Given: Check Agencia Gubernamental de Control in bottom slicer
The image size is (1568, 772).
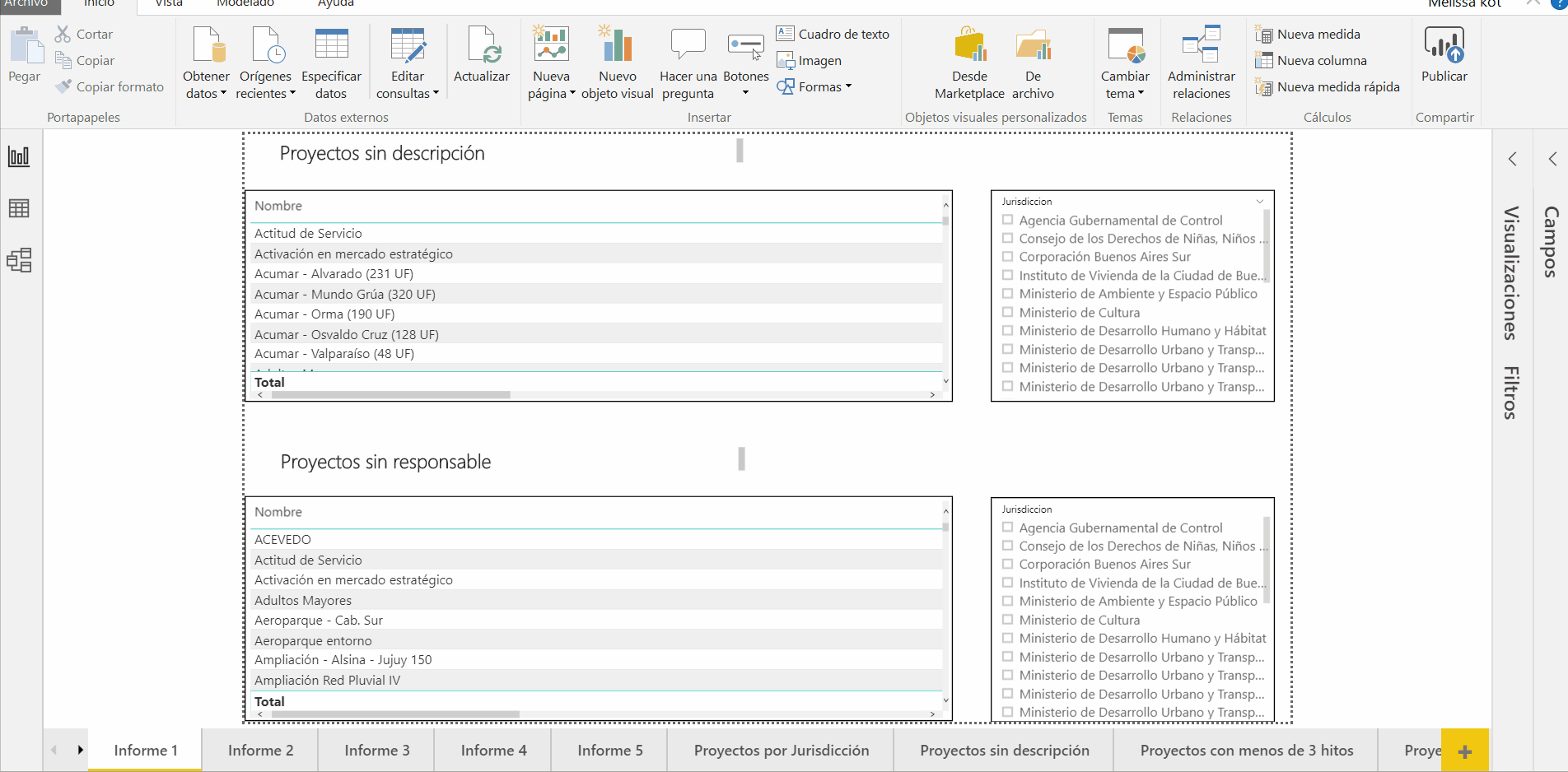Looking at the screenshot, I should 1007,528.
